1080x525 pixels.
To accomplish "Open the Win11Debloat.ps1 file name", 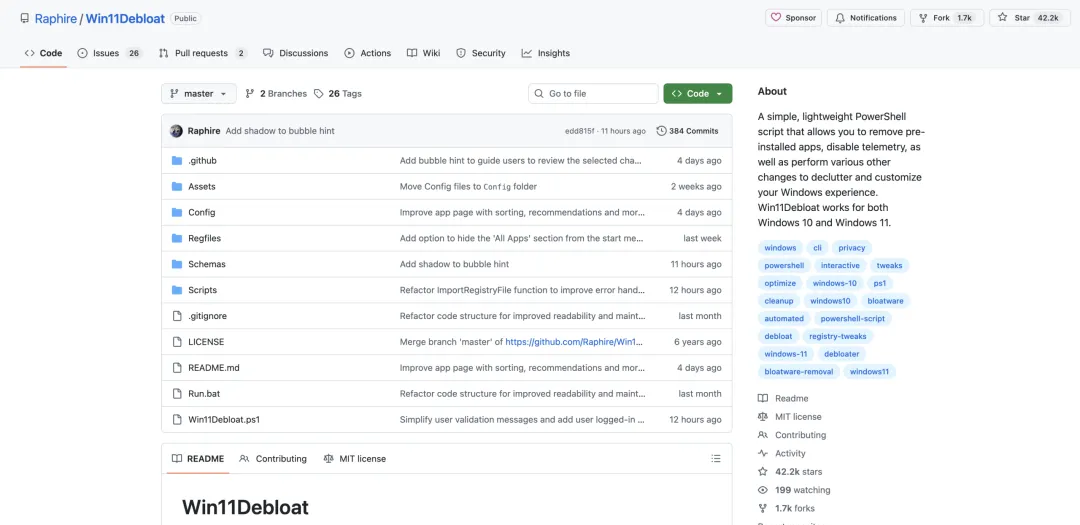I will (x=224, y=420).
